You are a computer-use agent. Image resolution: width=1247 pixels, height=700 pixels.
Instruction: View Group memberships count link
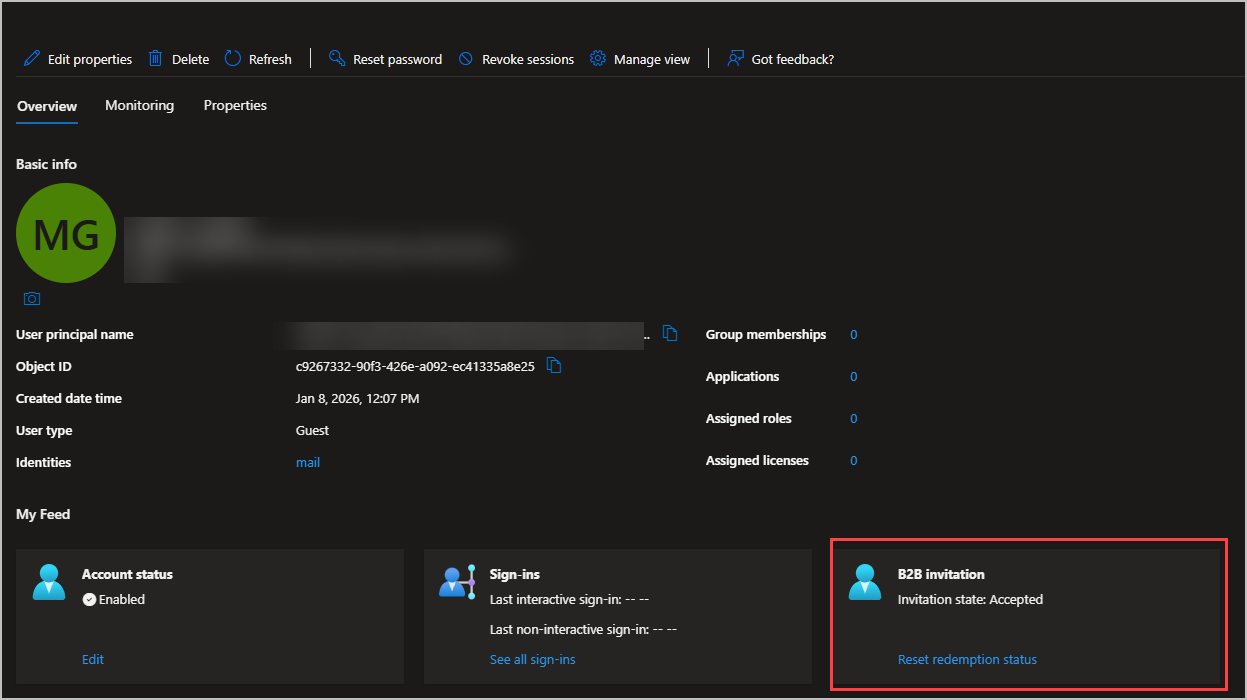853,334
